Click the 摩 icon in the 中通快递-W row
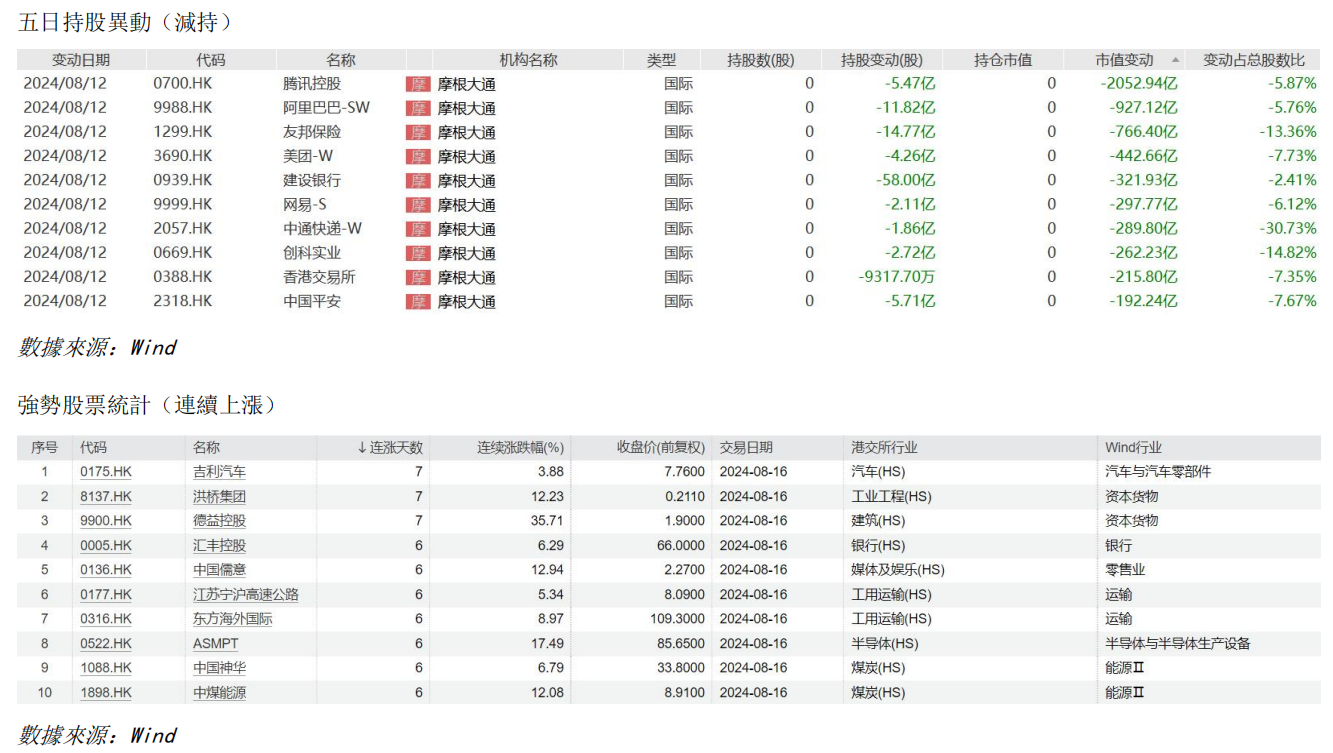 click(418, 229)
